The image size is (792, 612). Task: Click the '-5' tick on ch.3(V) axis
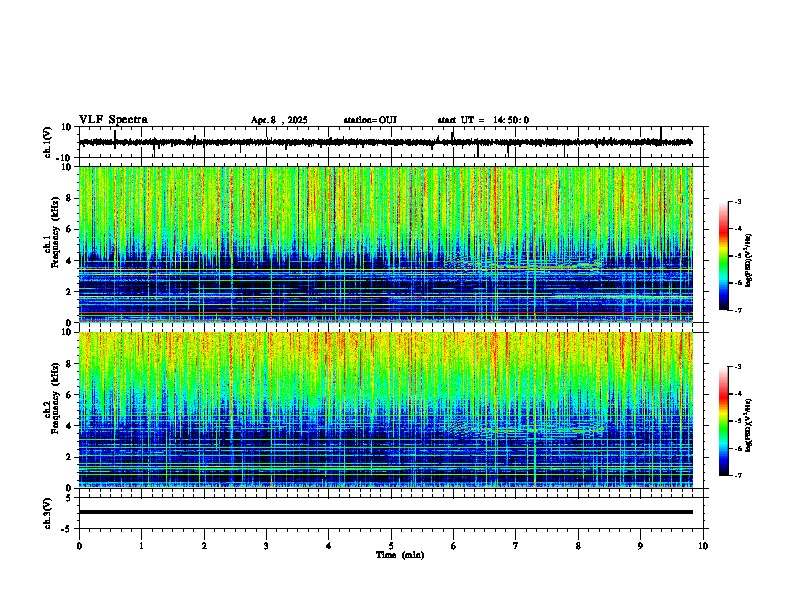[x=68, y=529]
